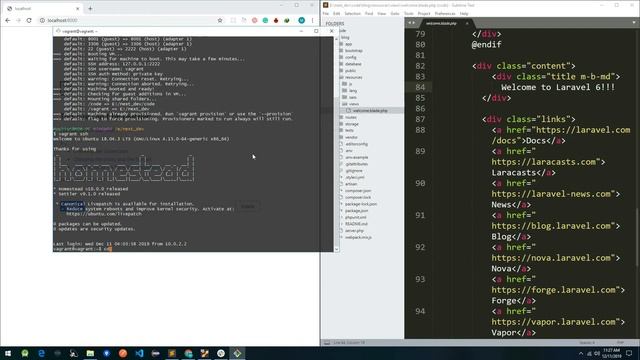Viewport: 640px width, 360px height.
Task: Click the terminal title bar icon
Action: pos(58,31)
